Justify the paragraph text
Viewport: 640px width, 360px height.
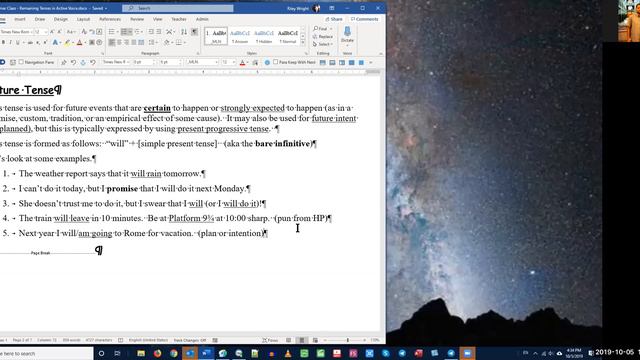pos(134,42)
